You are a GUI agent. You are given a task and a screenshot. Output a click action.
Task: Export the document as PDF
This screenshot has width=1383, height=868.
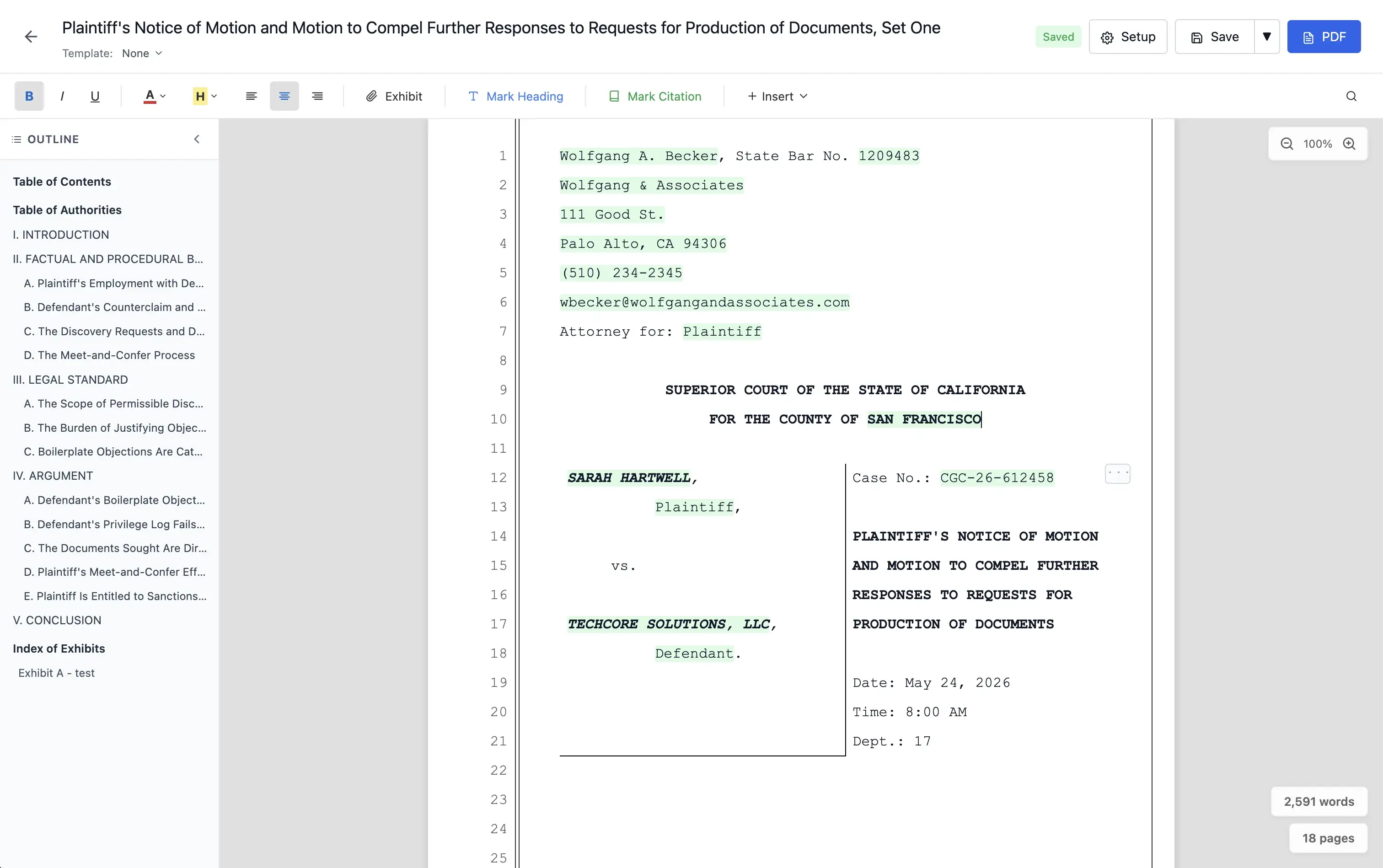click(x=1324, y=37)
